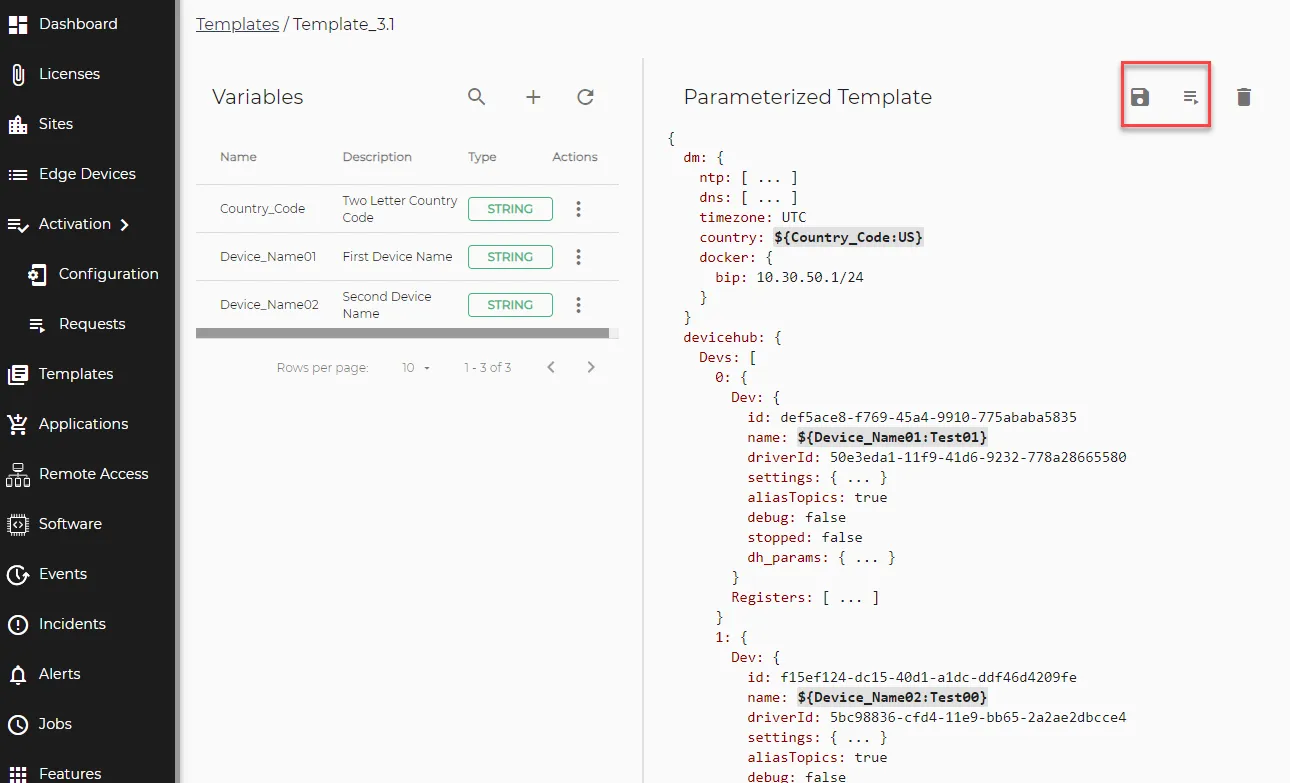The image size is (1290, 783).
Task: Open actions menu for Country_Code row
Action: point(578,209)
